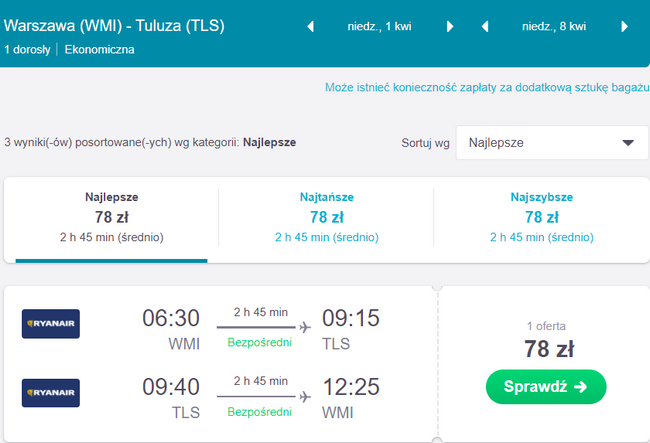Viewport: 650px width, 443px height.
Task: Click the plane icon on the WMI to TLS leg
Action: point(305,327)
